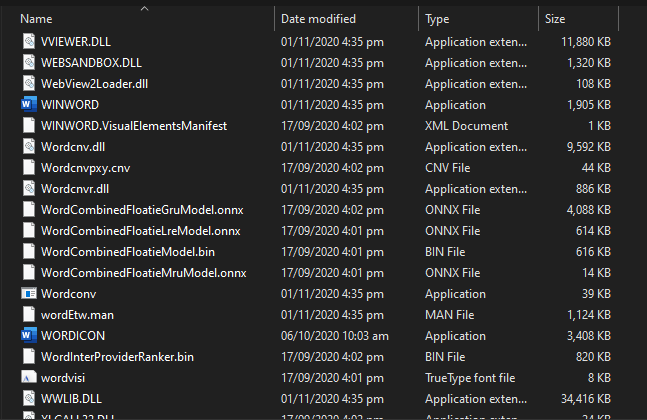
Task: Click the 9,592 KB size cell
Action: pos(589,147)
